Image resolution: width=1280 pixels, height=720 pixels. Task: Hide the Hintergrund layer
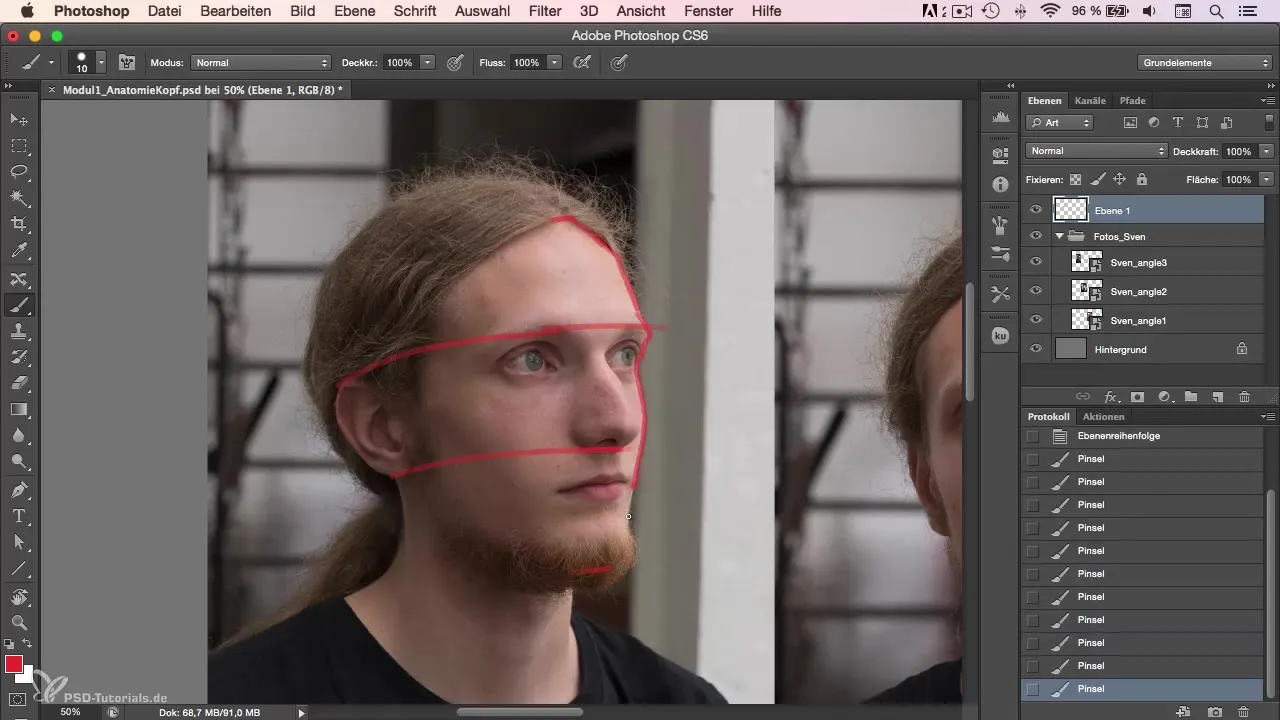tap(1035, 349)
